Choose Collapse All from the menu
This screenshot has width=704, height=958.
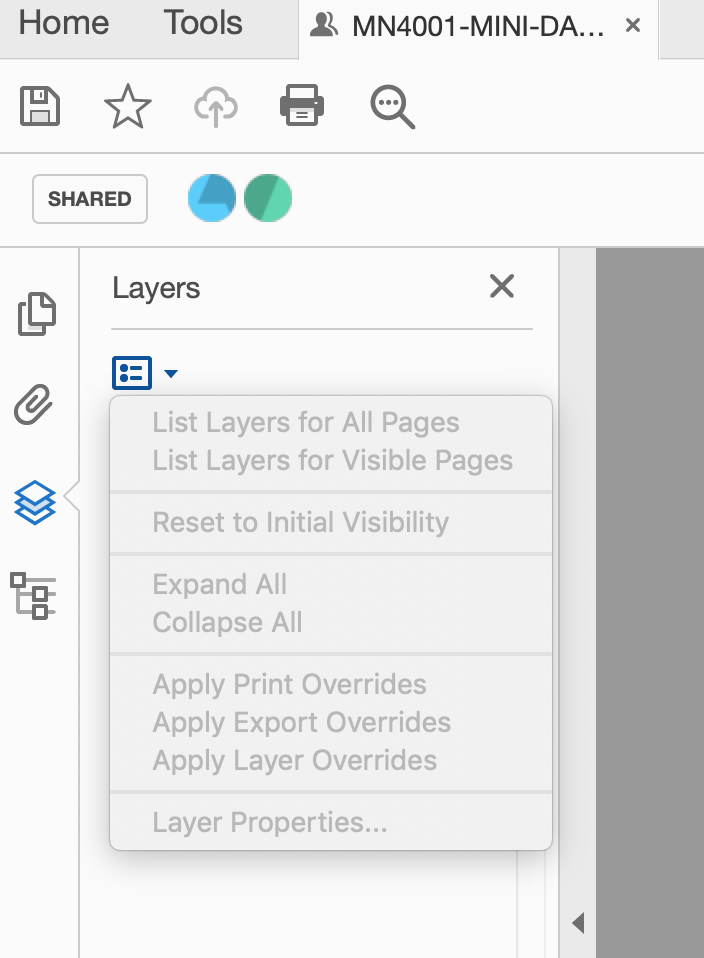(x=226, y=622)
